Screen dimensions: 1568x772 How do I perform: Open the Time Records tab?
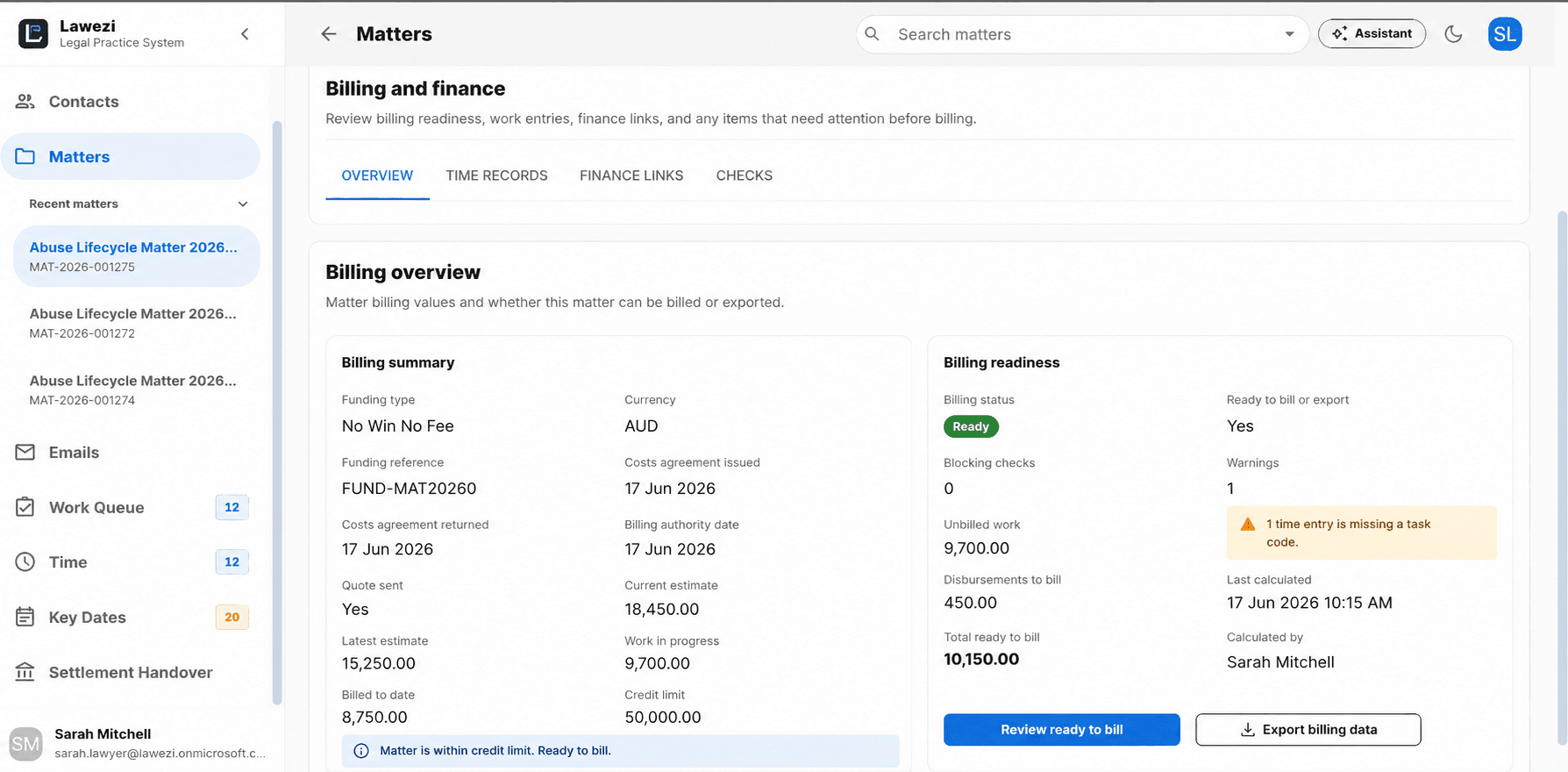click(x=496, y=175)
